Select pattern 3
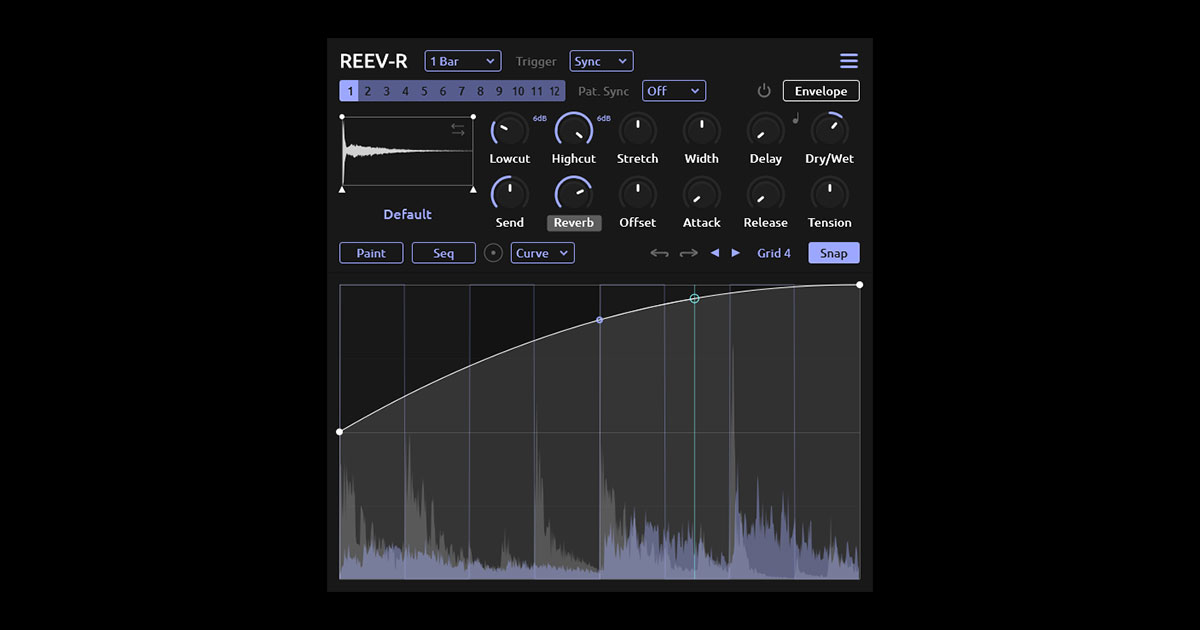Image resolution: width=1200 pixels, height=630 pixels. 386,91
